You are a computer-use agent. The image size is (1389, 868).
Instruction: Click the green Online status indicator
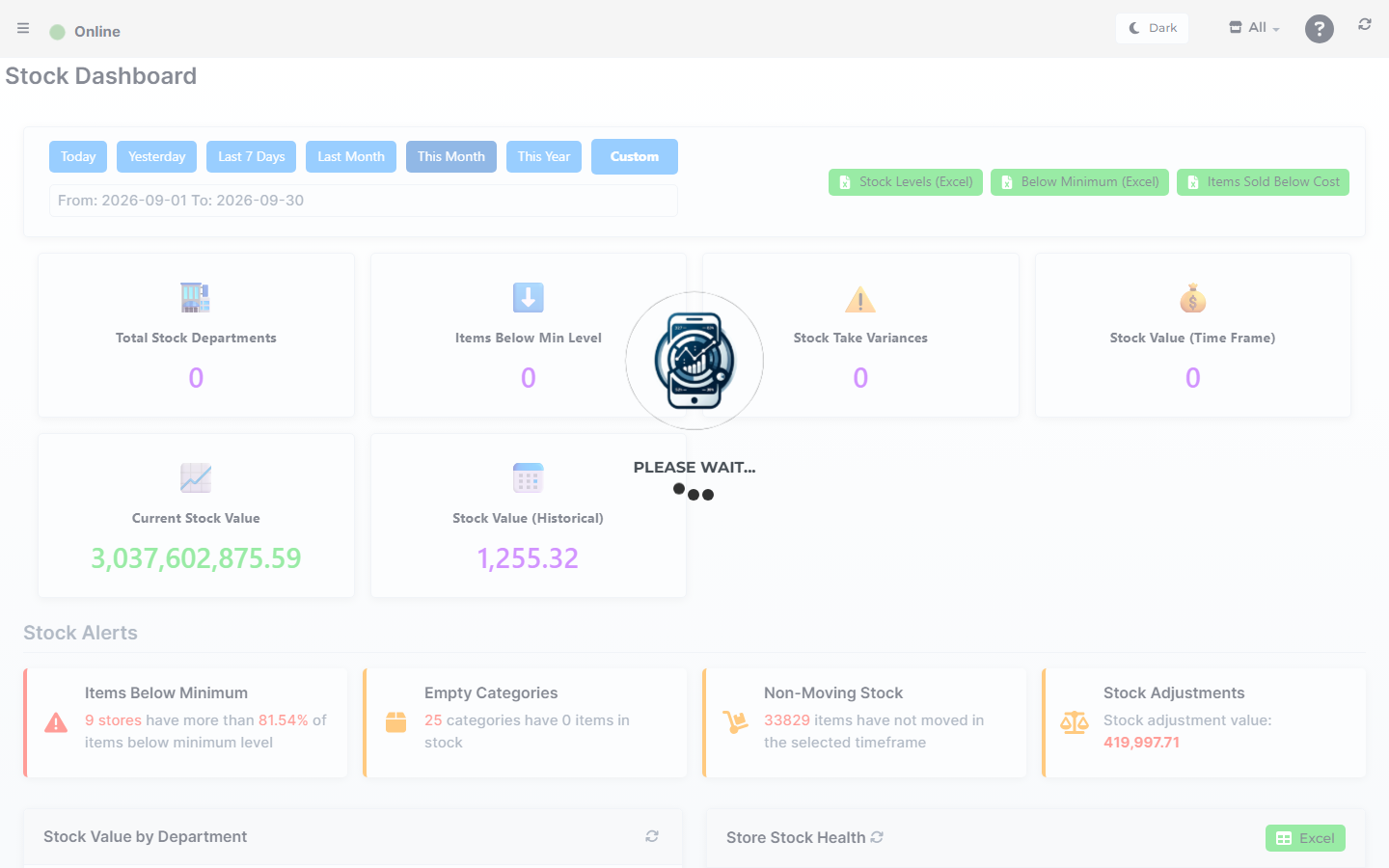click(57, 32)
